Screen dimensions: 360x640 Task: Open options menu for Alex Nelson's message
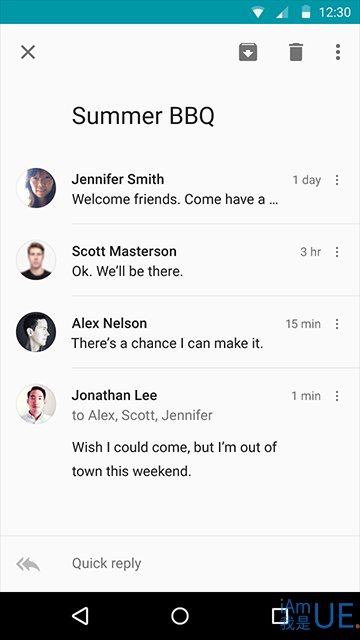(x=337, y=324)
